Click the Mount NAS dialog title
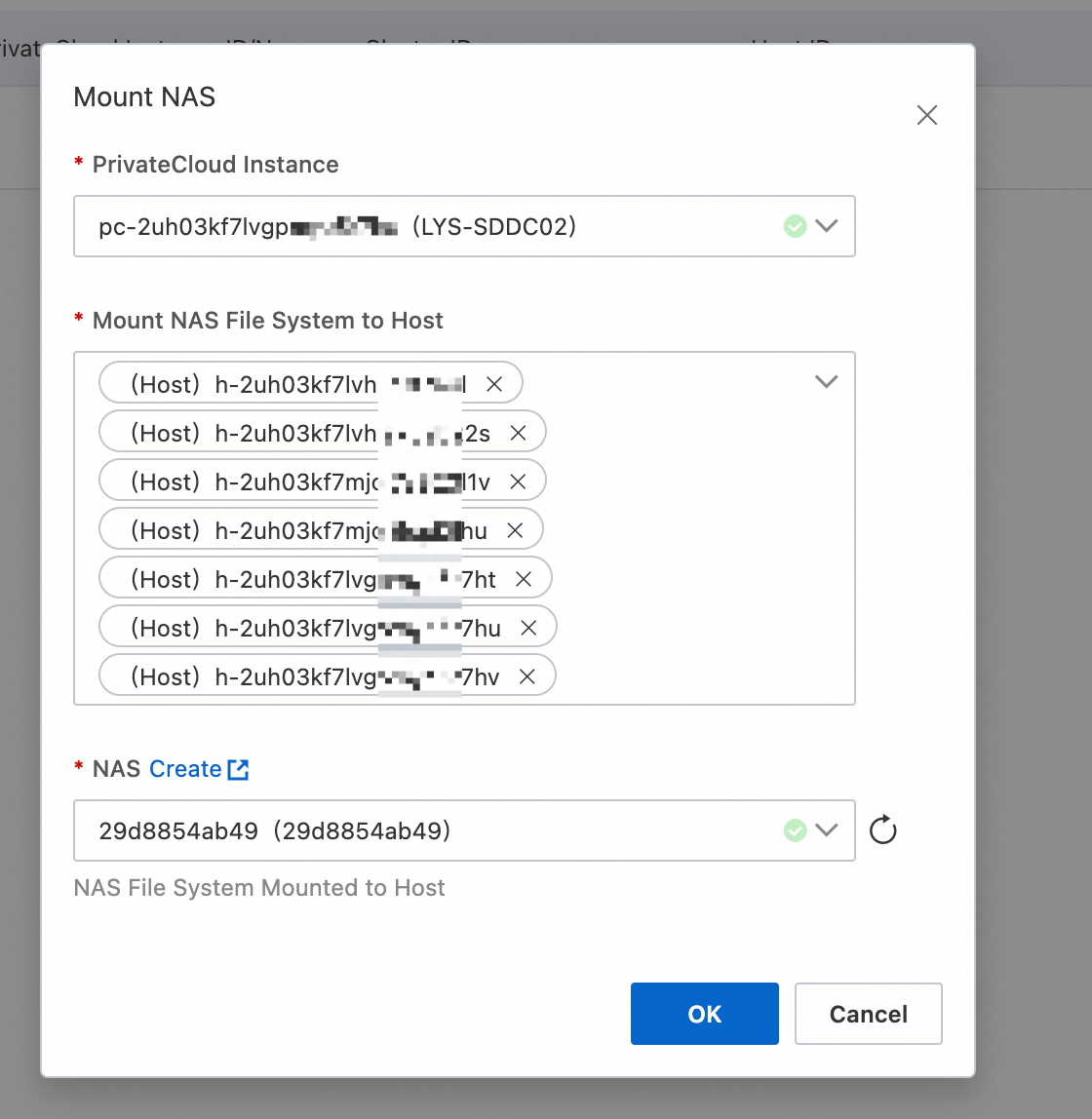 tap(143, 97)
